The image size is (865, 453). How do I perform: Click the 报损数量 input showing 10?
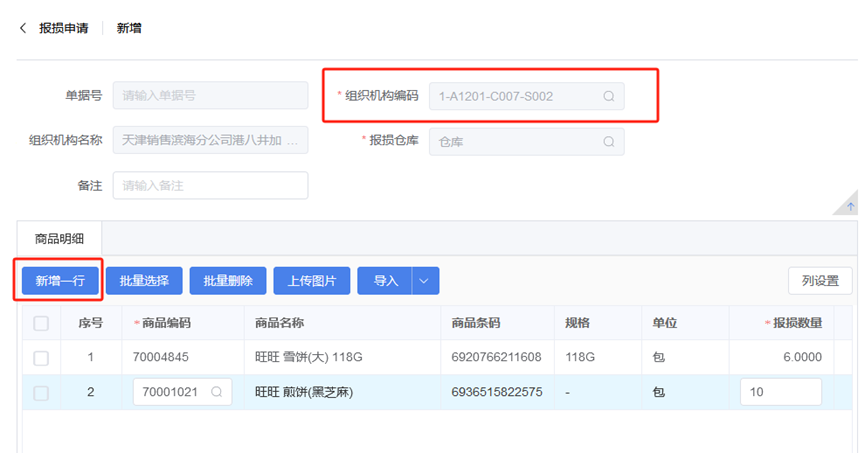780,393
